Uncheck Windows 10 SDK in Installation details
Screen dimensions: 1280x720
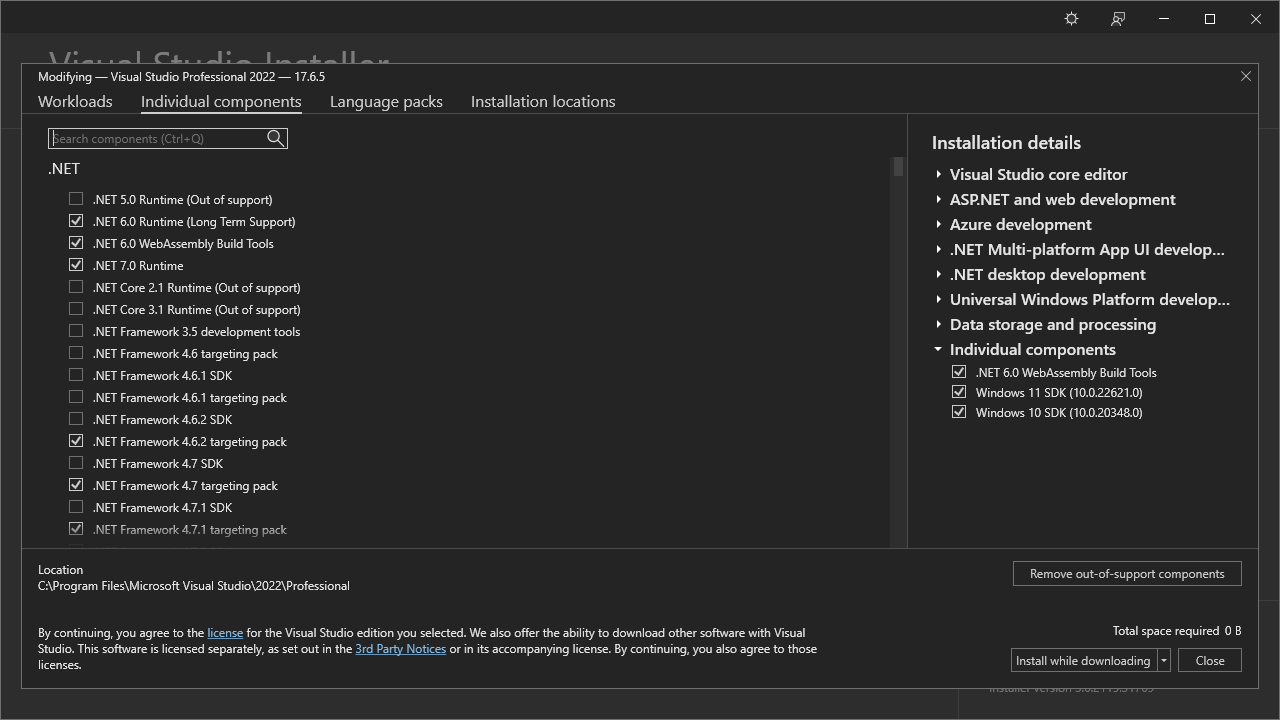click(959, 412)
